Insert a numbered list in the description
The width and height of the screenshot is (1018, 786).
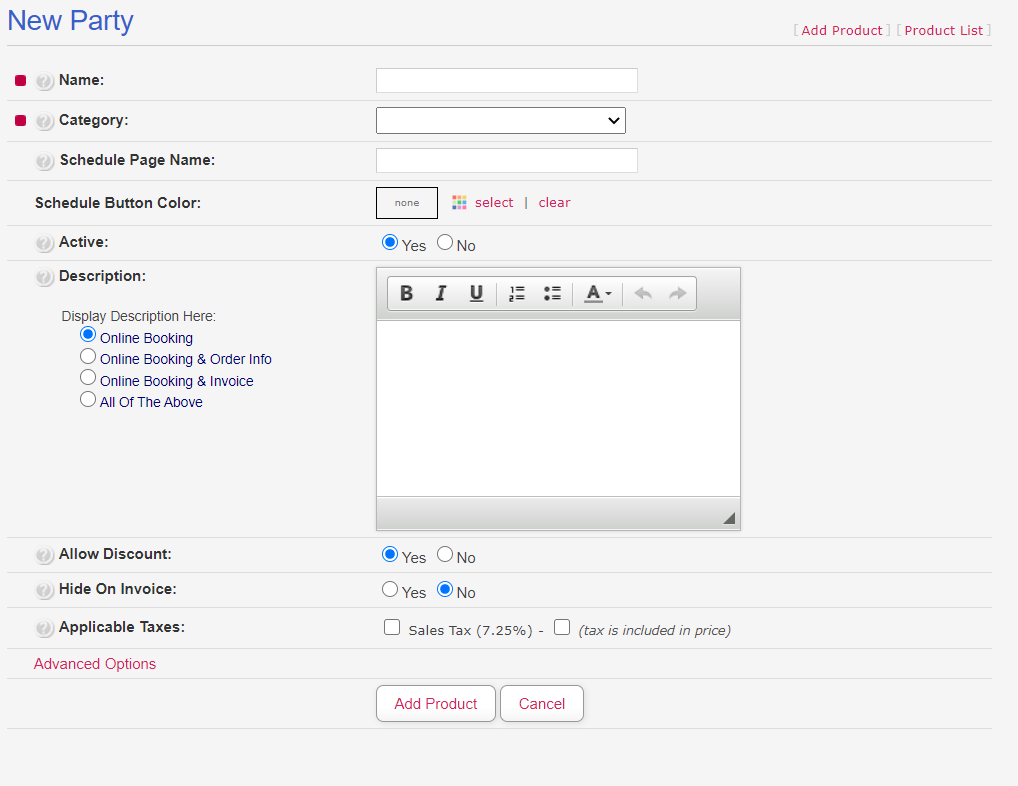tap(517, 293)
